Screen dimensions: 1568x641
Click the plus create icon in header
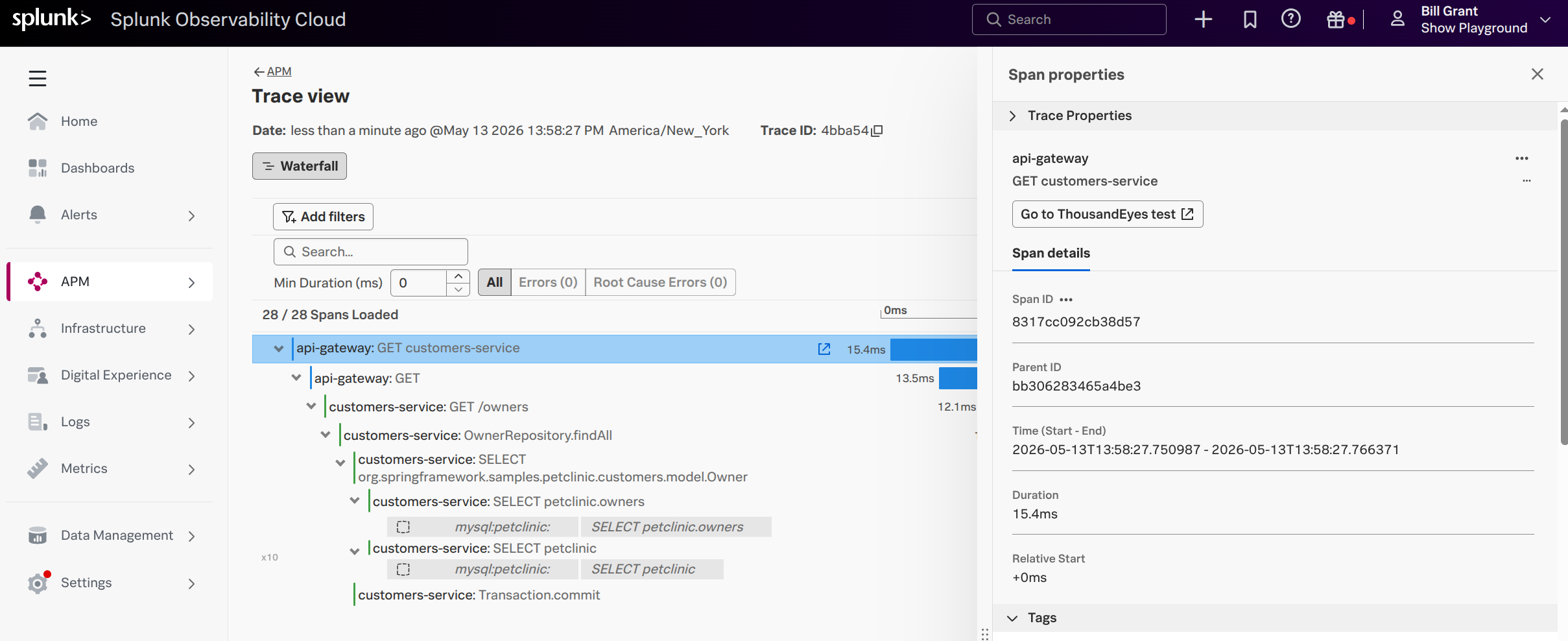(x=1203, y=19)
